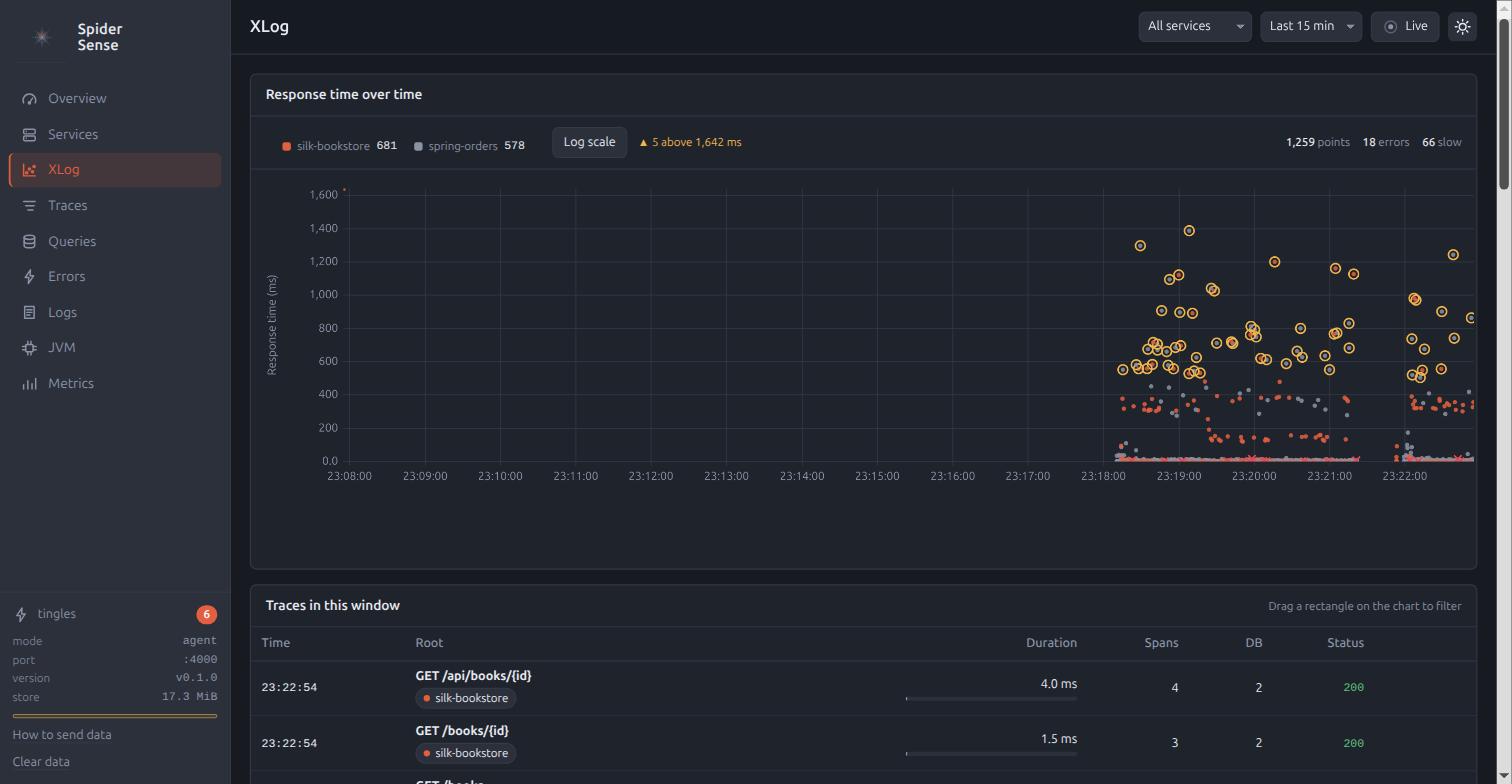The height and width of the screenshot is (784, 1512).
Task: Go to Services section
Action: (x=115, y=134)
